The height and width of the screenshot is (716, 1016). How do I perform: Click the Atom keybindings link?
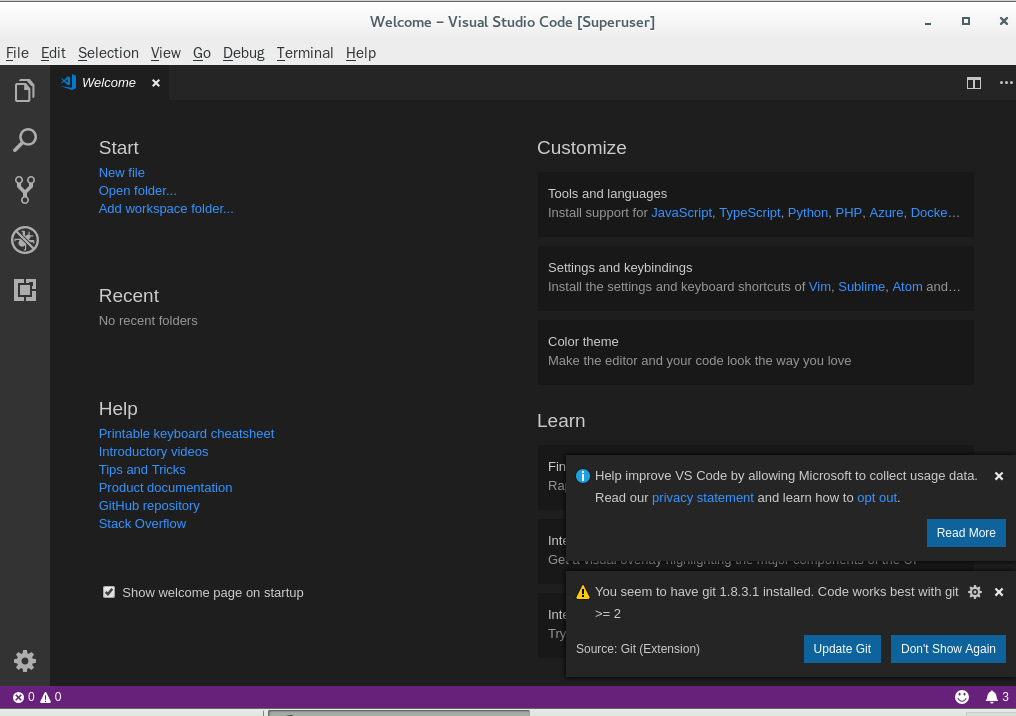pos(907,287)
